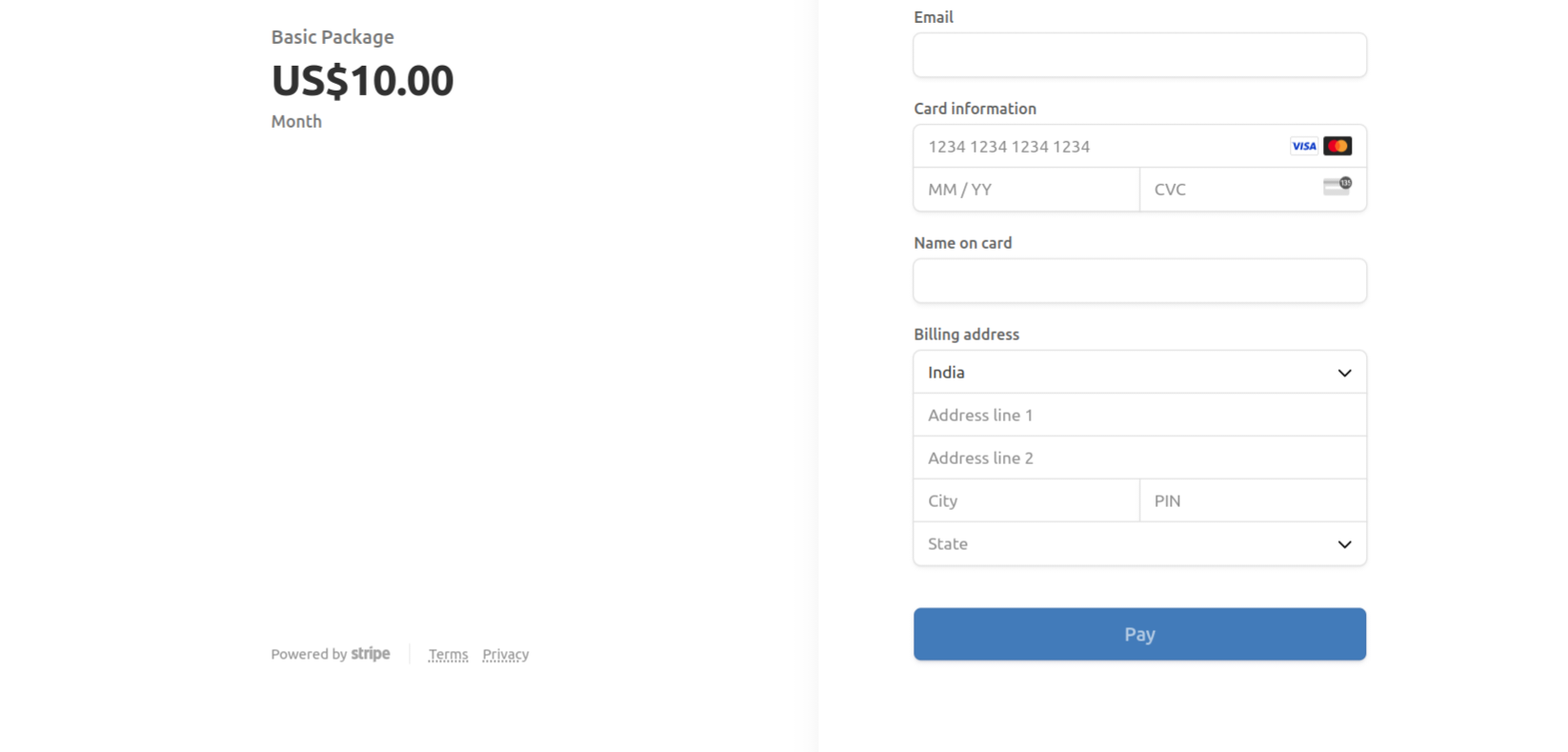This screenshot has height=752, width=1568.
Task: Click the Mastercard logo icon
Action: [1337, 146]
